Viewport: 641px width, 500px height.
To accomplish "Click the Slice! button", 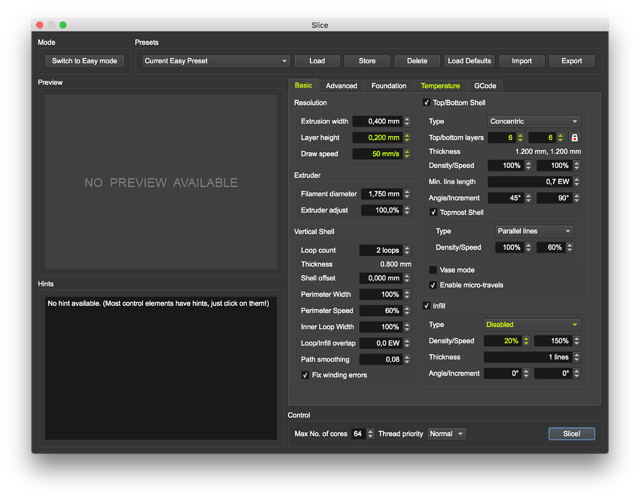I will [572, 434].
